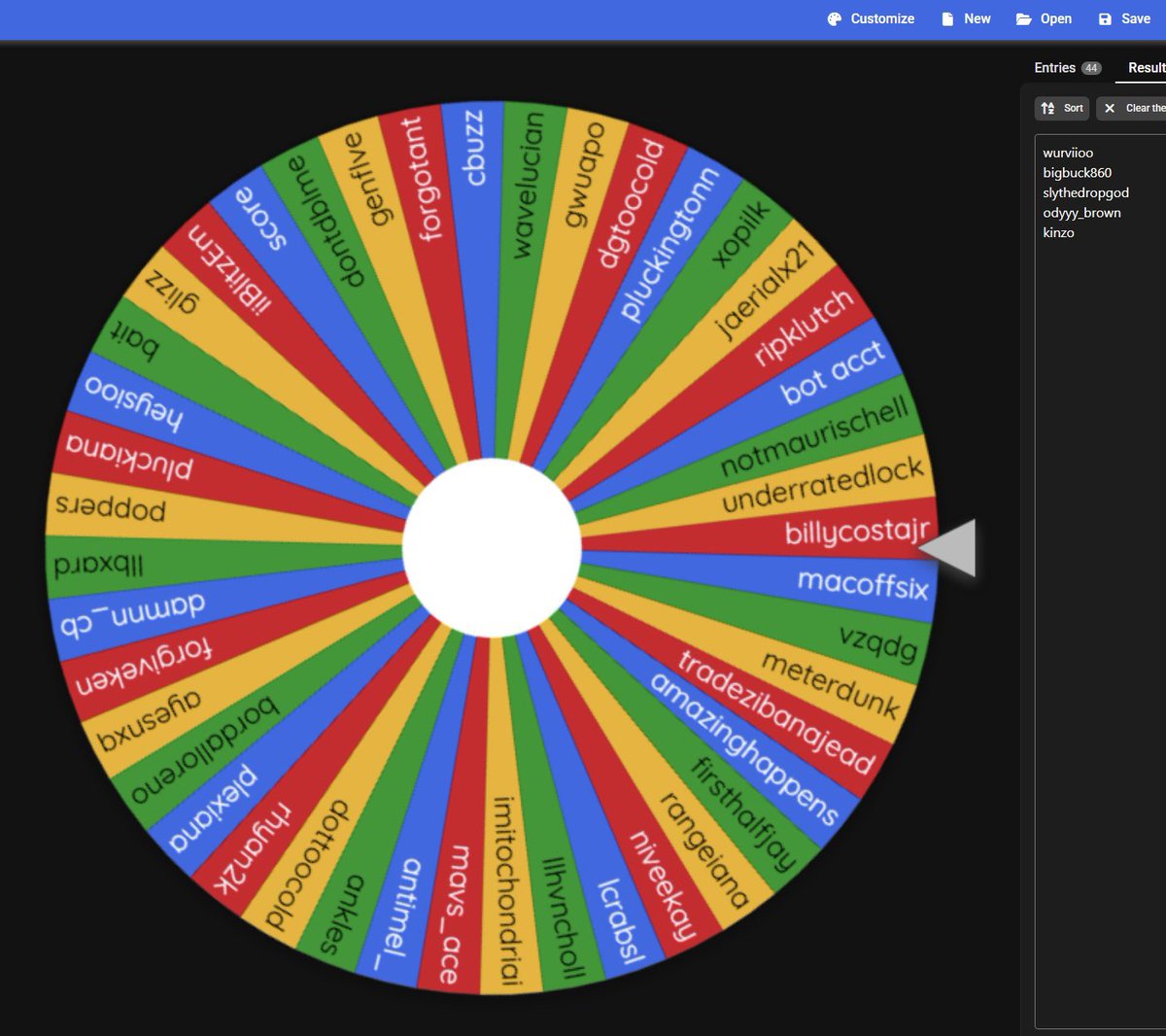Click the heysioo wheel slice
The height and width of the screenshot is (1036, 1166).
point(133,401)
